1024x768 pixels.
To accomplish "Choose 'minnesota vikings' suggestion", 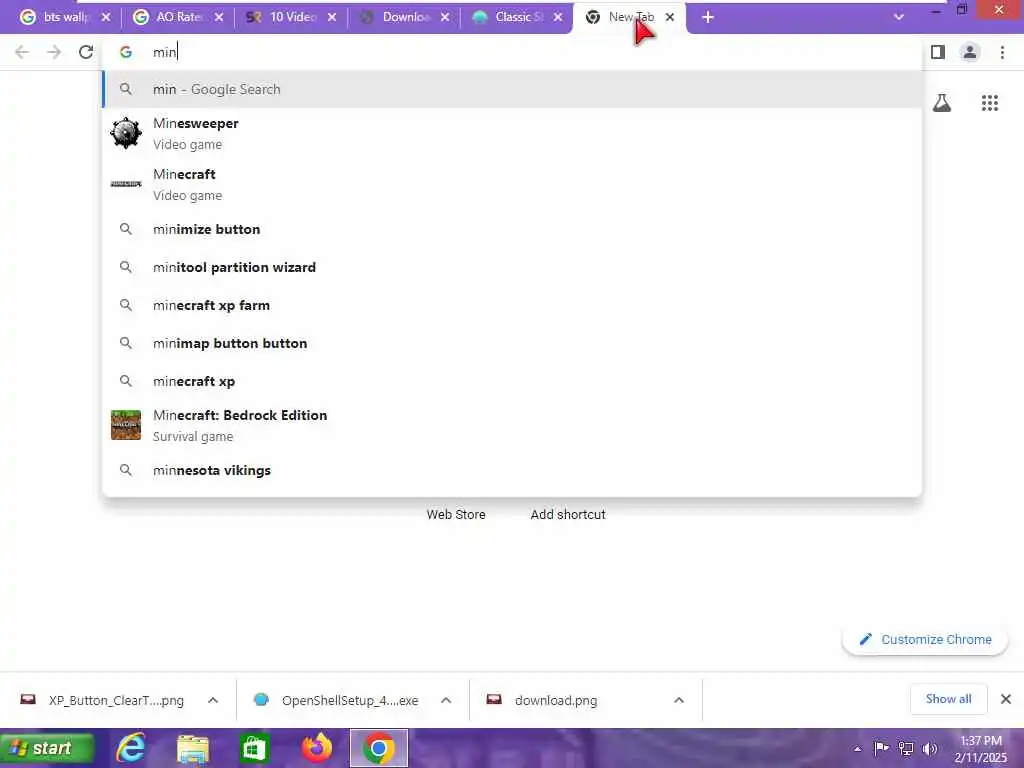I will [x=512, y=470].
